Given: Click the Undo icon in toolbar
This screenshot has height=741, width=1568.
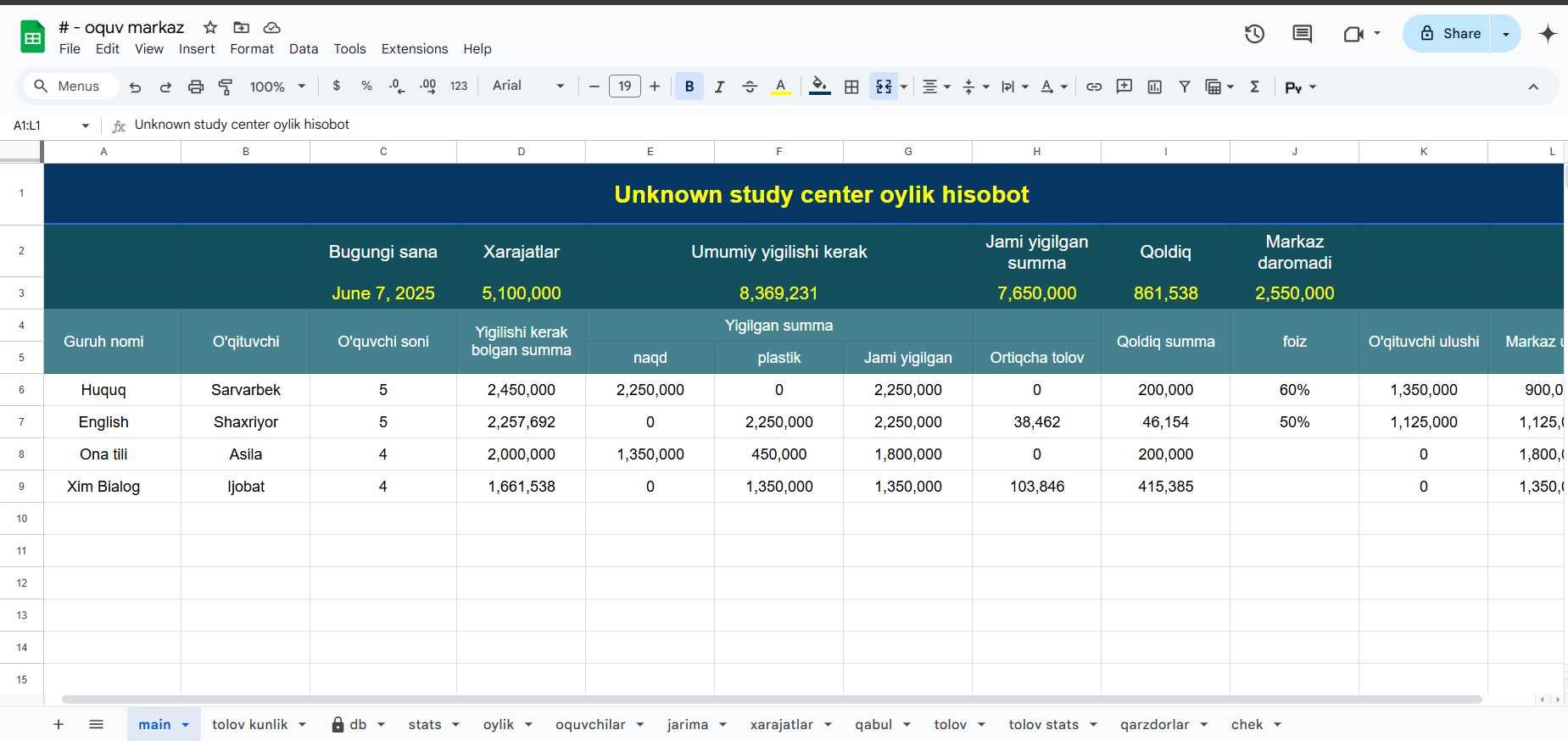Looking at the screenshot, I should pos(135,86).
